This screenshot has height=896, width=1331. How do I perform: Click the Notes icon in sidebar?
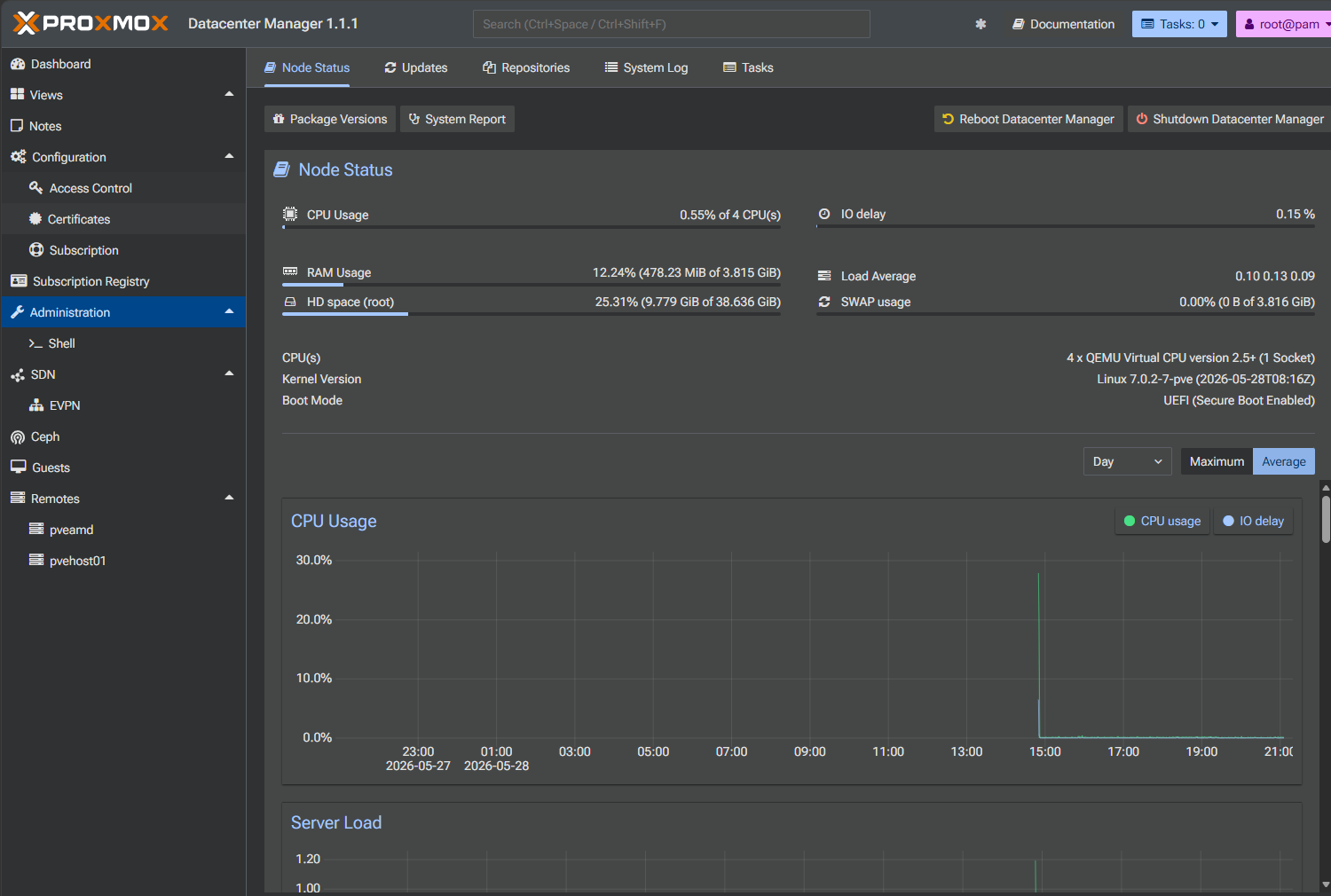[x=17, y=125]
